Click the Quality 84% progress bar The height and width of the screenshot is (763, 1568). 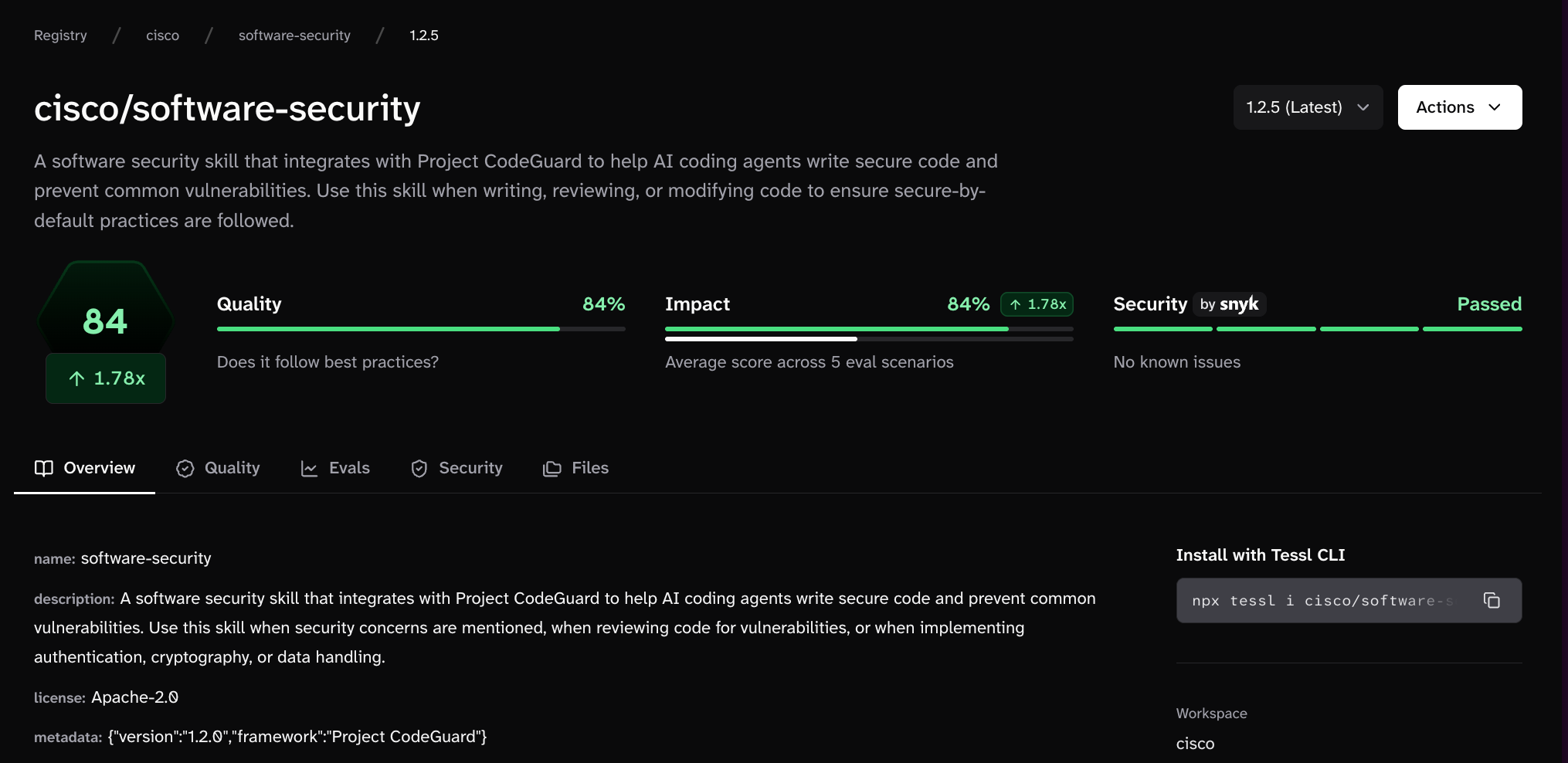(421, 329)
